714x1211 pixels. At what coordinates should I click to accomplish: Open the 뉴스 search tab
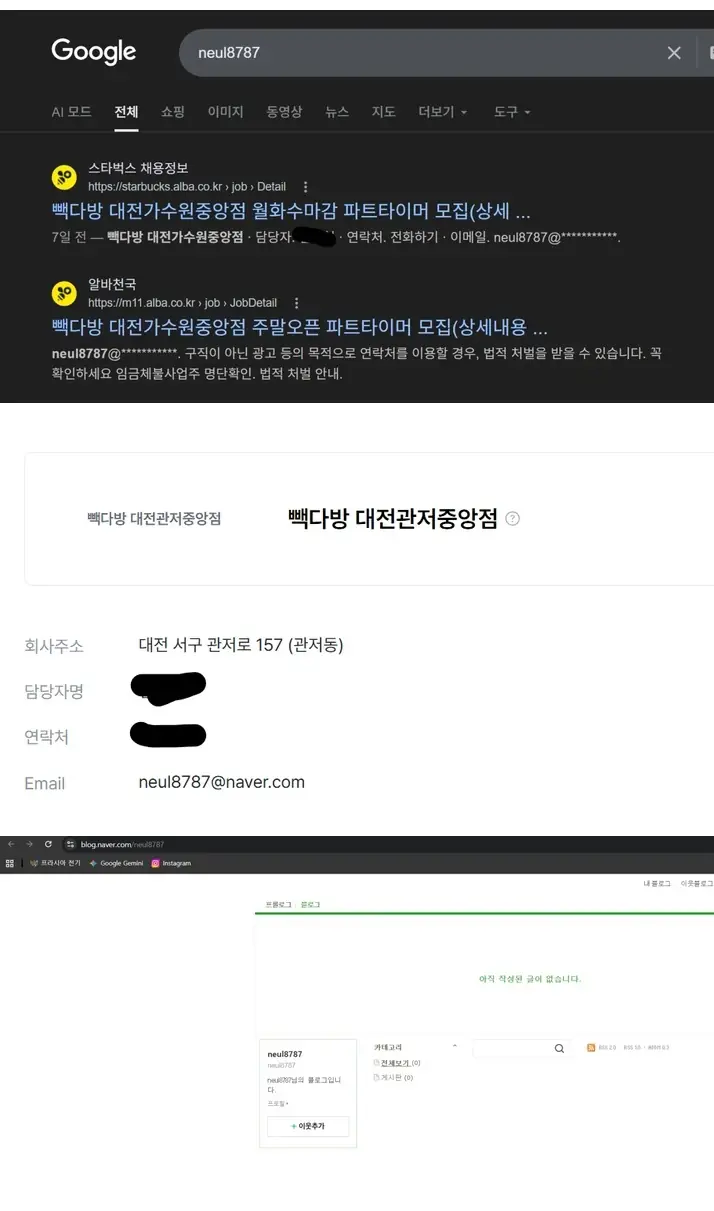[x=337, y=112]
